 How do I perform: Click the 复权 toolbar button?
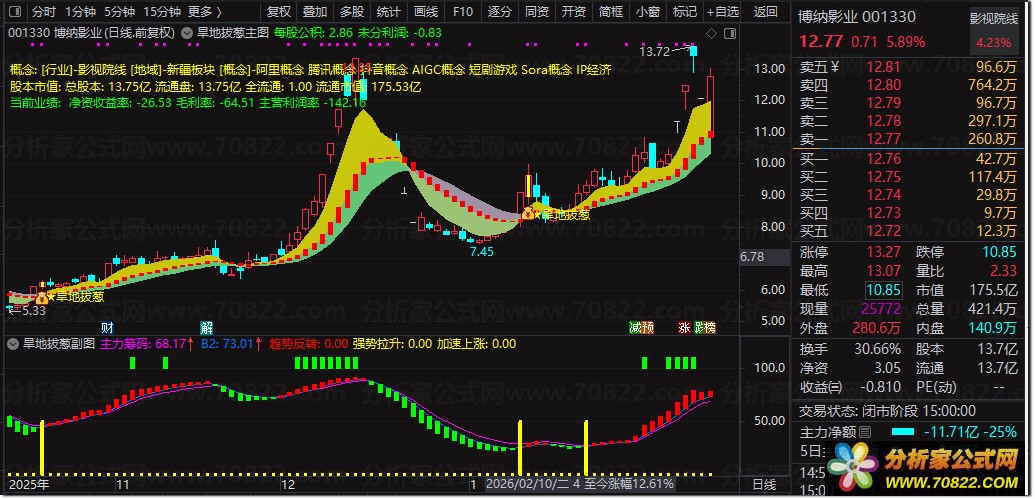pos(278,11)
